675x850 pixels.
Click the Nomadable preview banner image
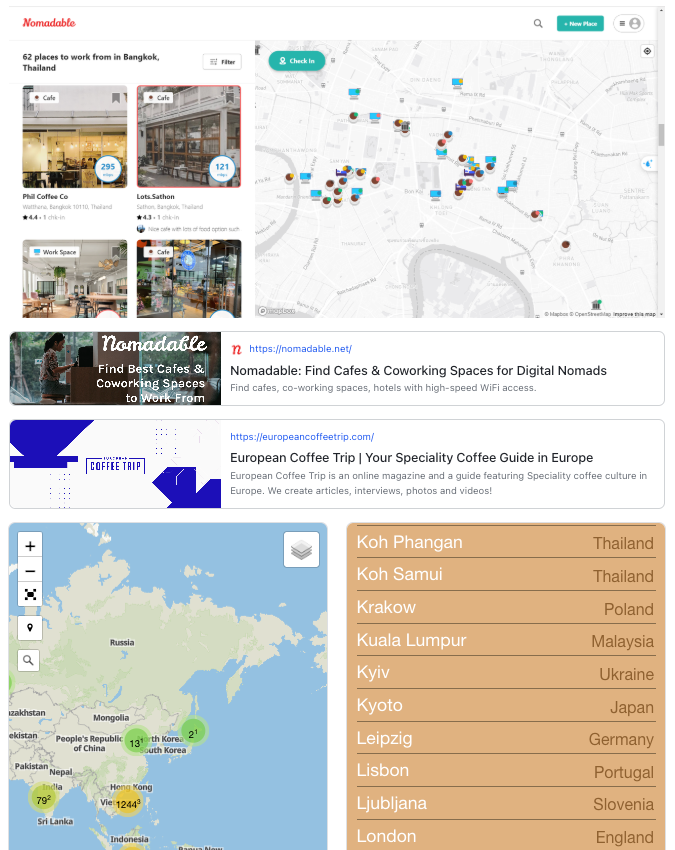point(115,369)
